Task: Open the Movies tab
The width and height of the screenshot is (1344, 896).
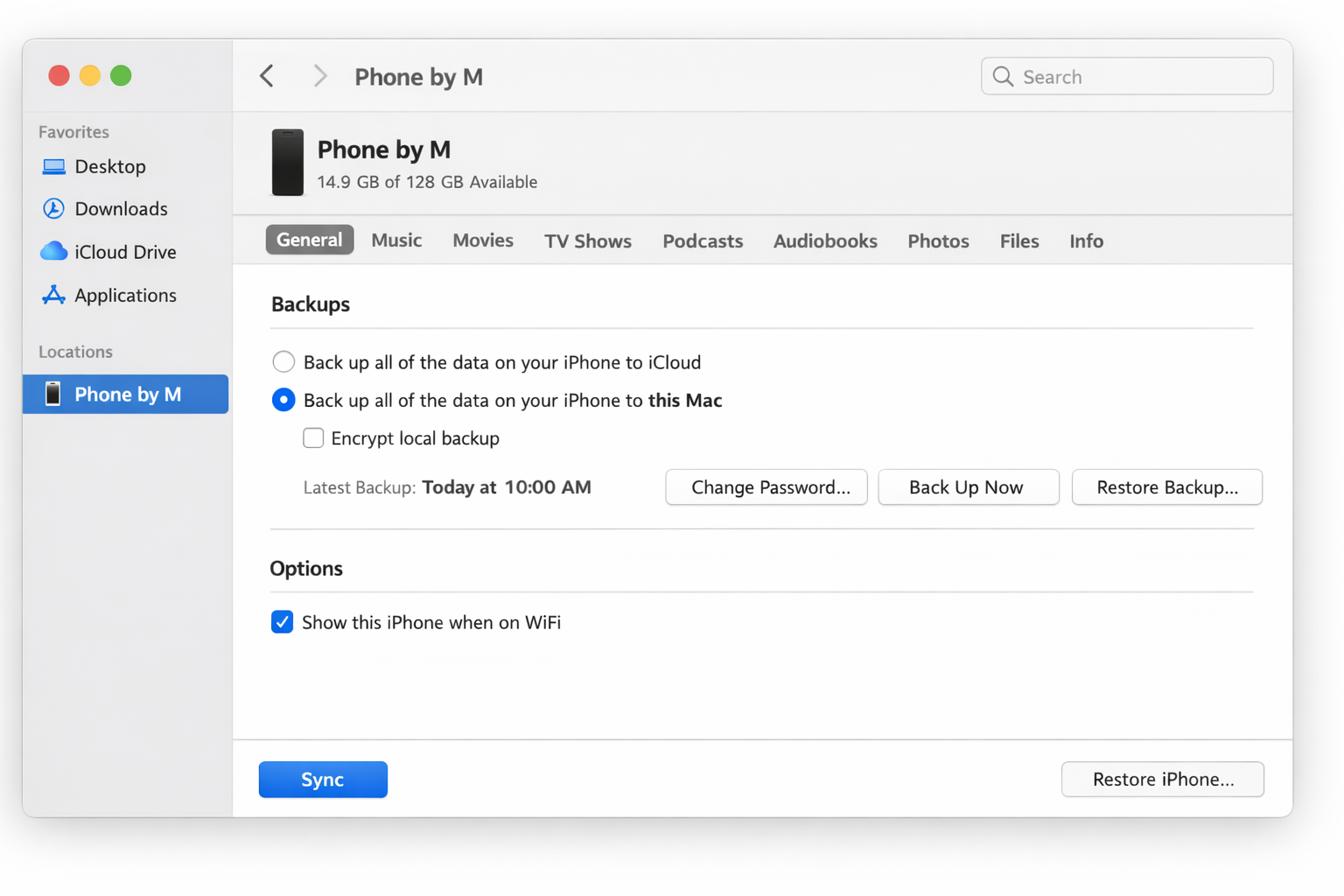Action: click(x=483, y=240)
